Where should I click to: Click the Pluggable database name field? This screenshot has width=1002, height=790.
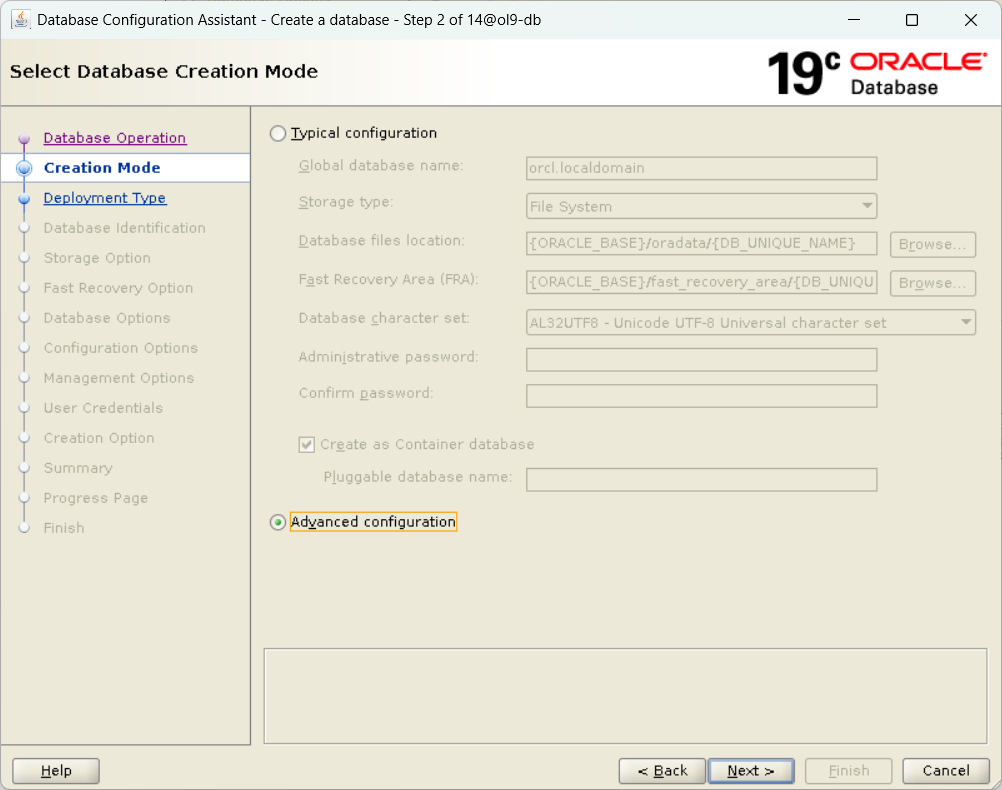701,480
